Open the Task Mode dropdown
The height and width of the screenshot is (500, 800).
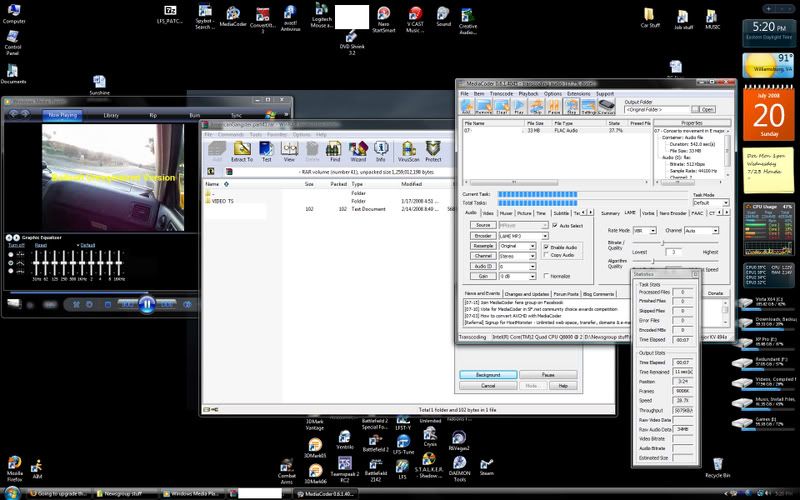(711, 203)
